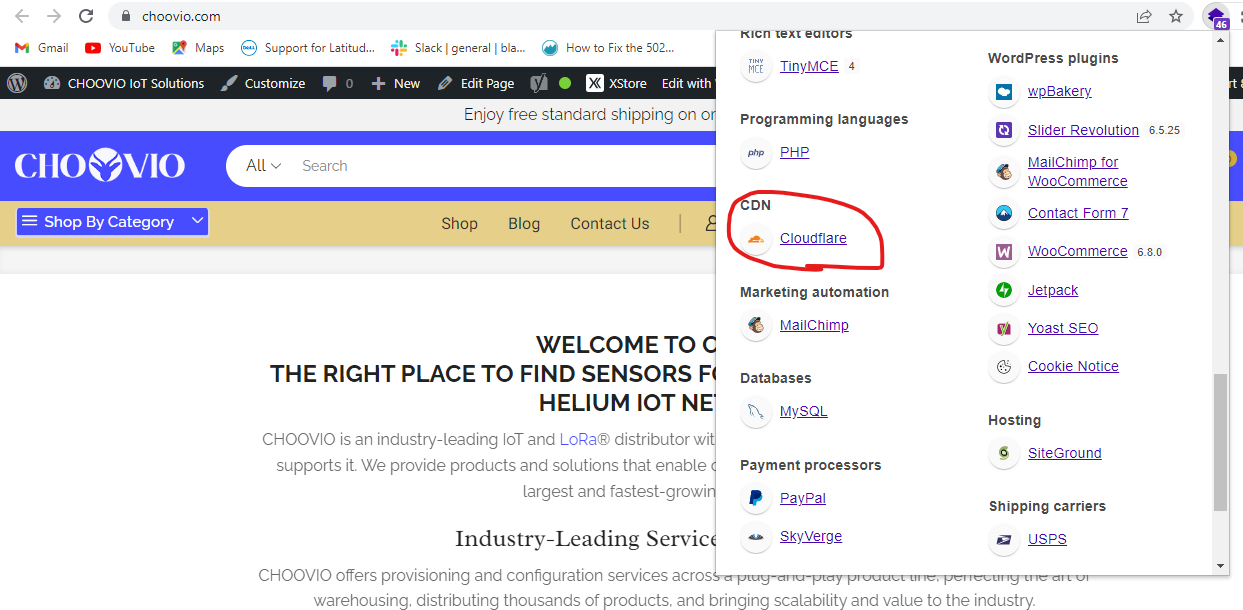The width and height of the screenshot is (1243, 610).
Task: Click the Yoast SEO link
Action: coord(1063,328)
